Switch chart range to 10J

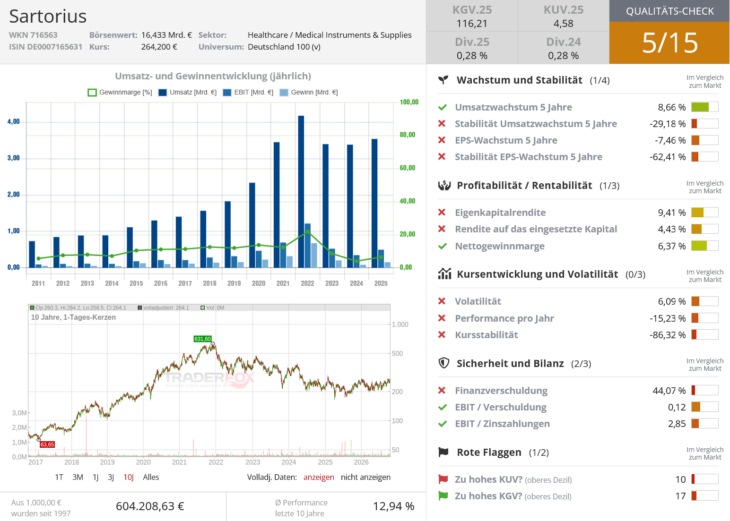(x=128, y=477)
